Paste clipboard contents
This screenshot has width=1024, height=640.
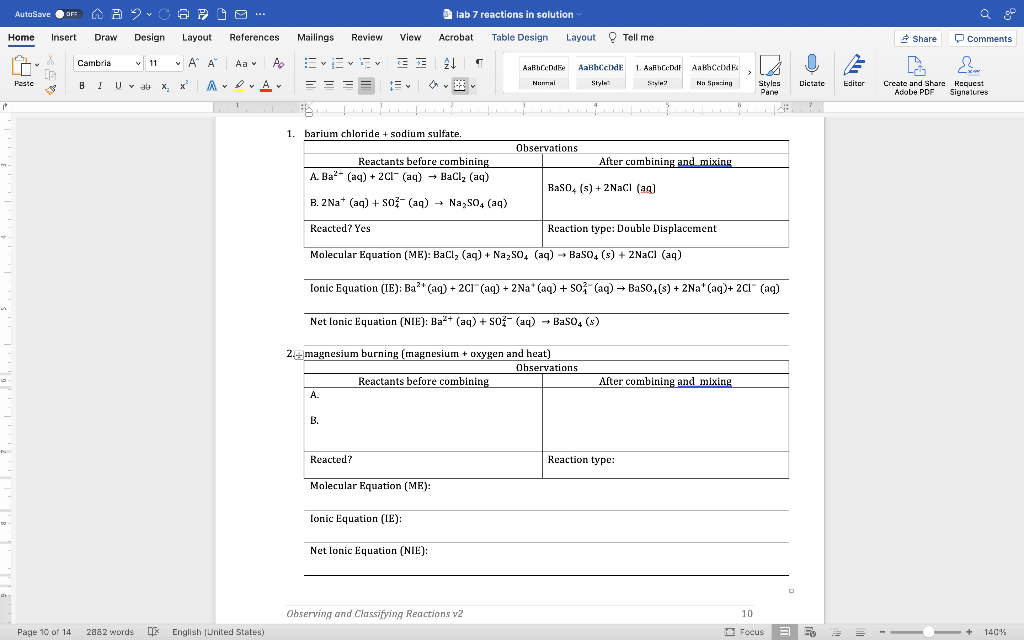tap(22, 71)
